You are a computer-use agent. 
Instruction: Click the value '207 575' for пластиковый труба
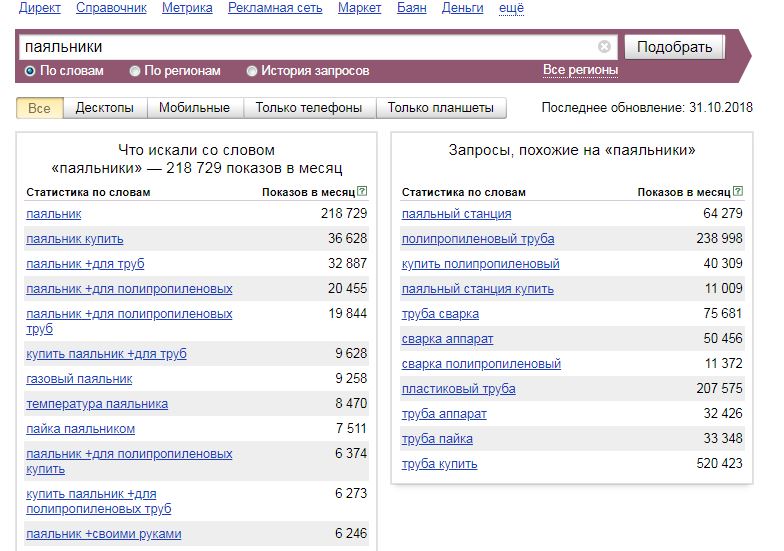(x=720, y=388)
